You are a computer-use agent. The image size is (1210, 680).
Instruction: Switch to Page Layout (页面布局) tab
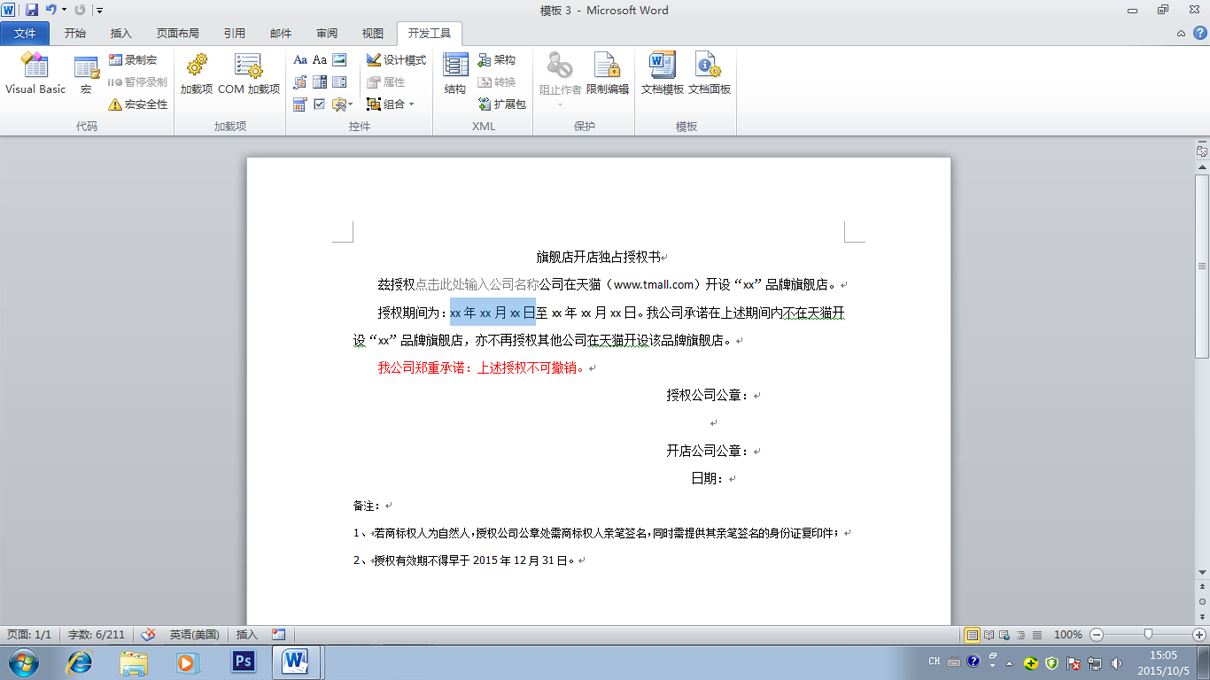click(178, 33)
